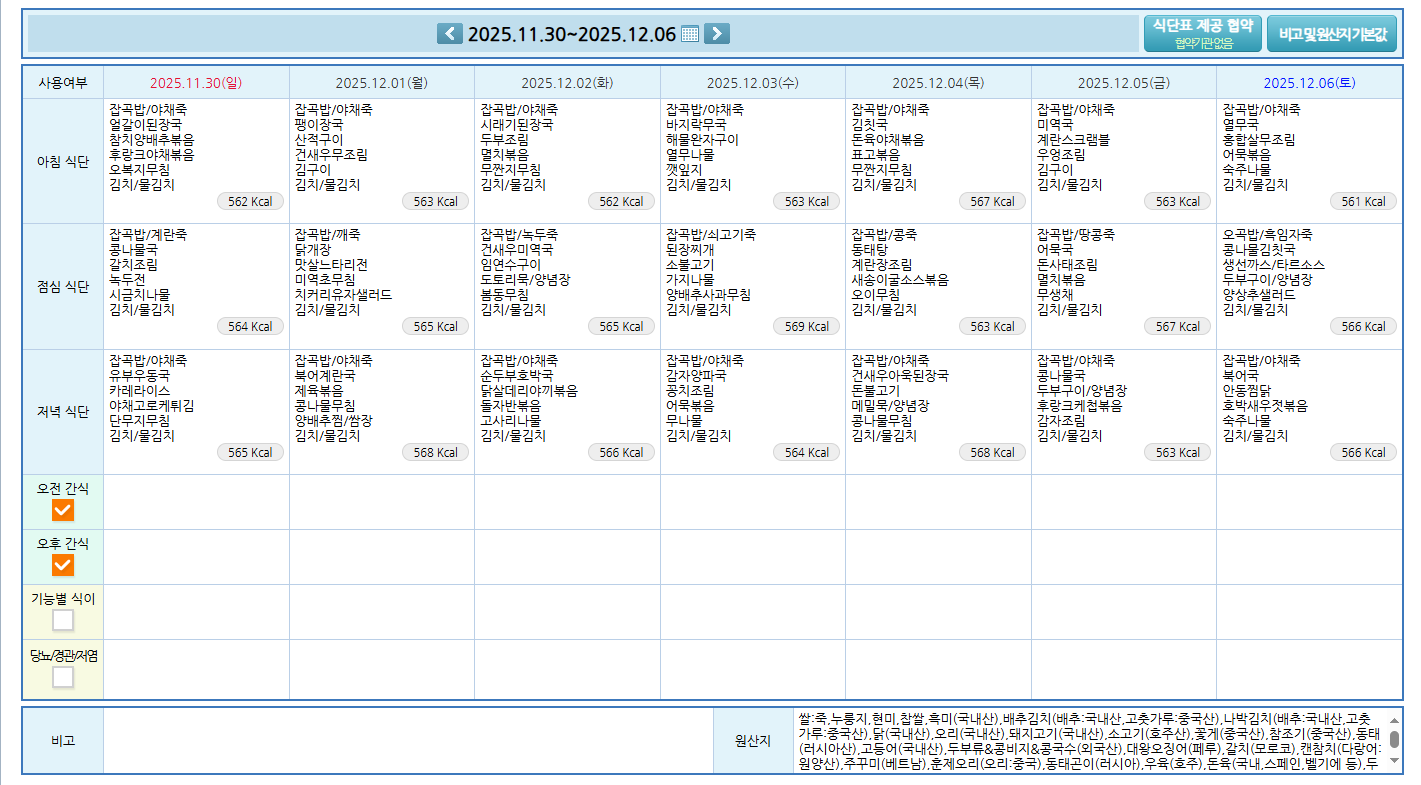Go to the previous week with left arrow

pyautogui.click(x=449, y=34)
